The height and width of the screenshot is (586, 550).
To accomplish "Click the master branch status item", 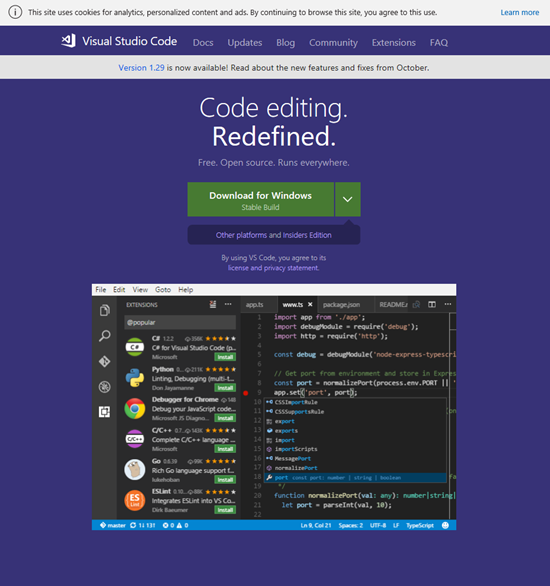I will (112, 525).
